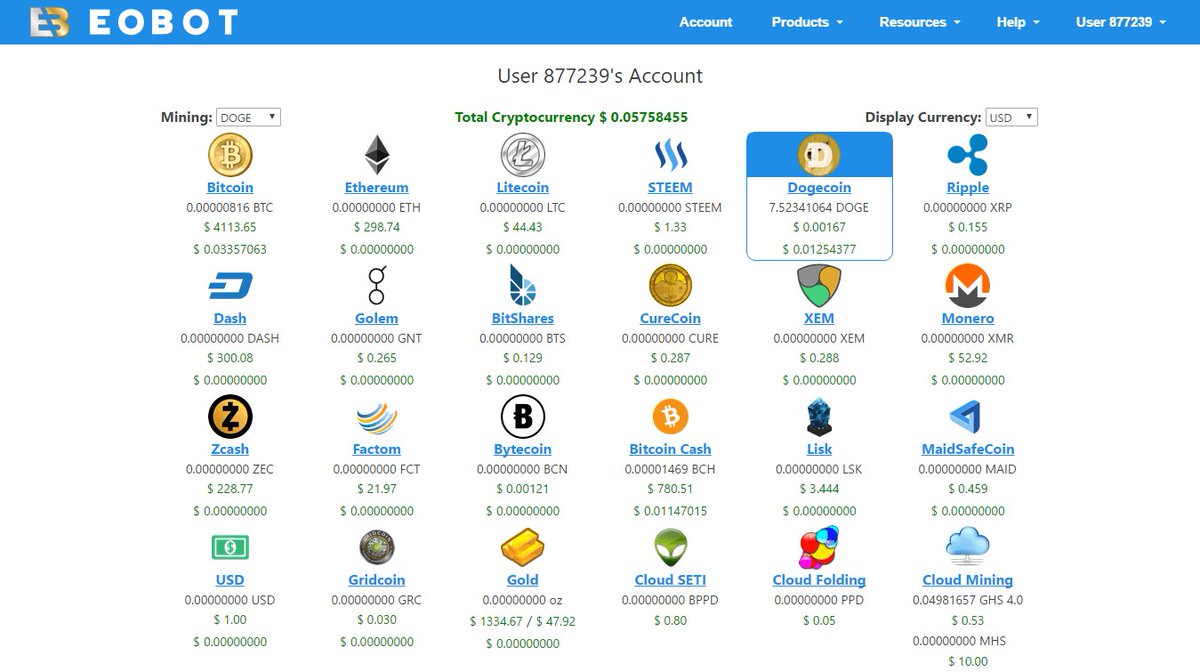Click the Ripple link
This screenshot has height=672, width=1200.
point(966,187)
